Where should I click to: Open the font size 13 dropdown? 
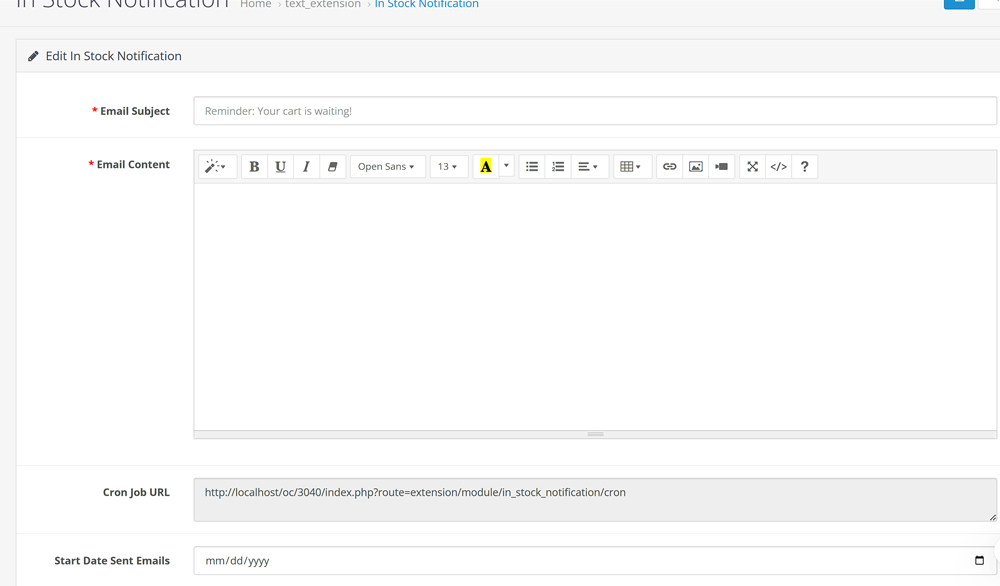(448, 167)
